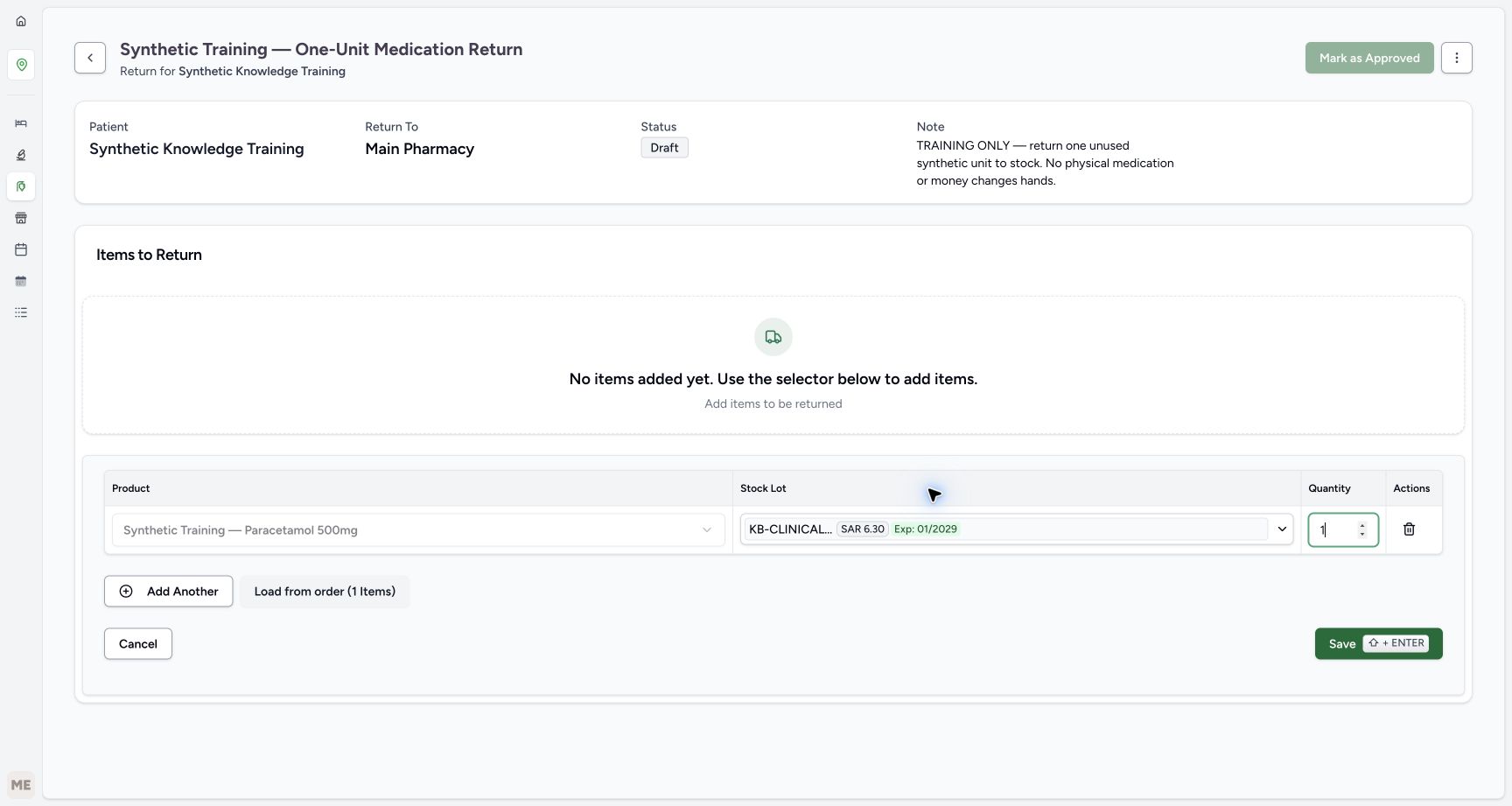
Task: Click the TRAINING ONLY note text
Action: click(1045, 164)
